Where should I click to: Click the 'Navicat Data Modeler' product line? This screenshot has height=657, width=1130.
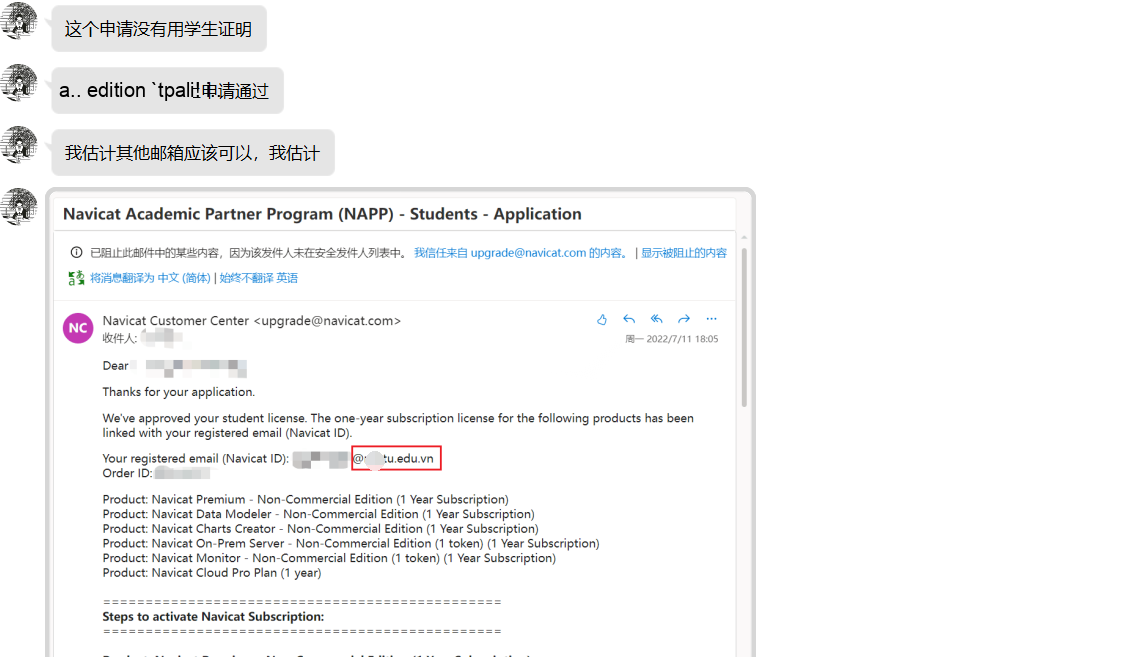319,514
